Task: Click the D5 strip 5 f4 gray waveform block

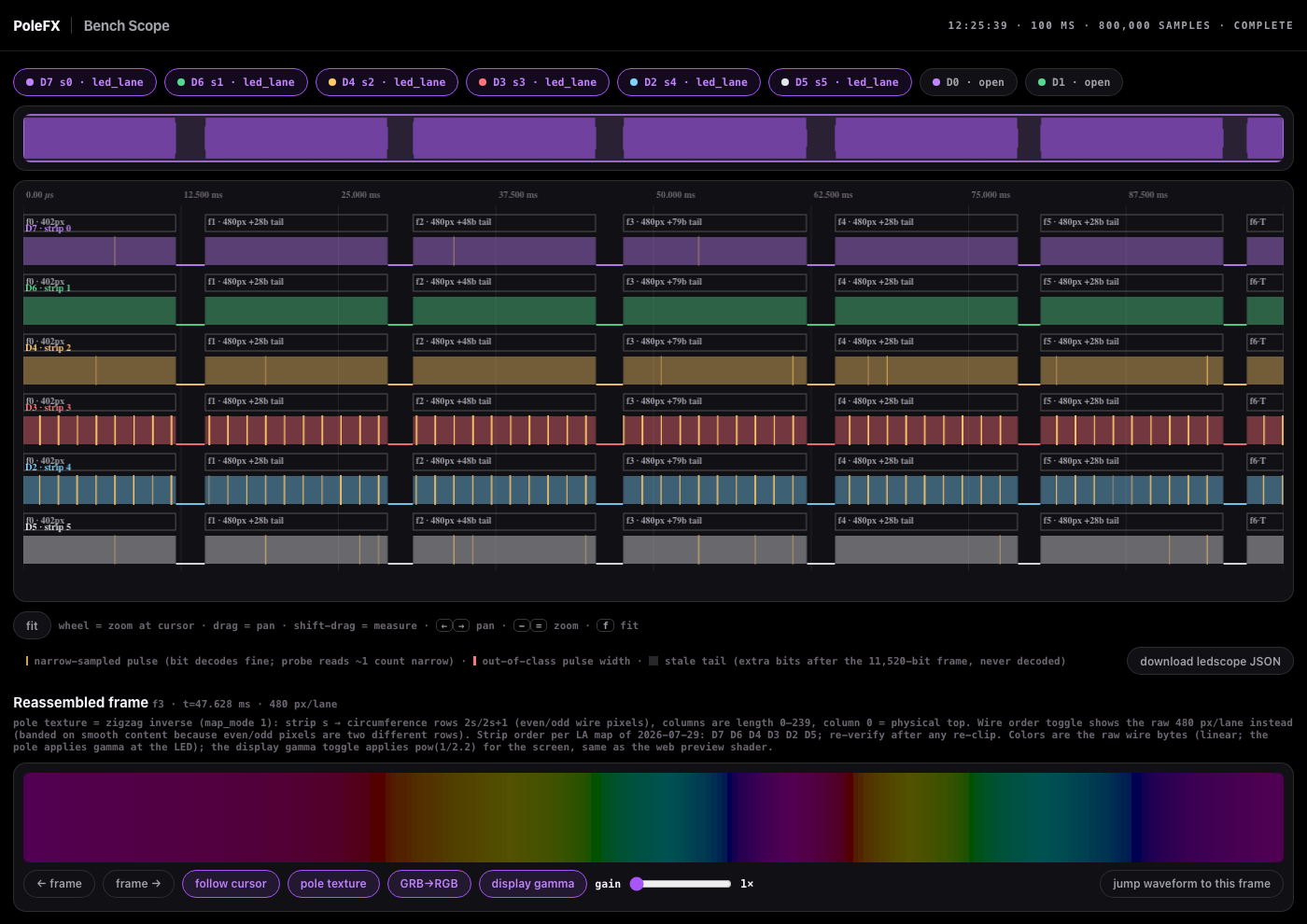Action: tap(926, 550)
